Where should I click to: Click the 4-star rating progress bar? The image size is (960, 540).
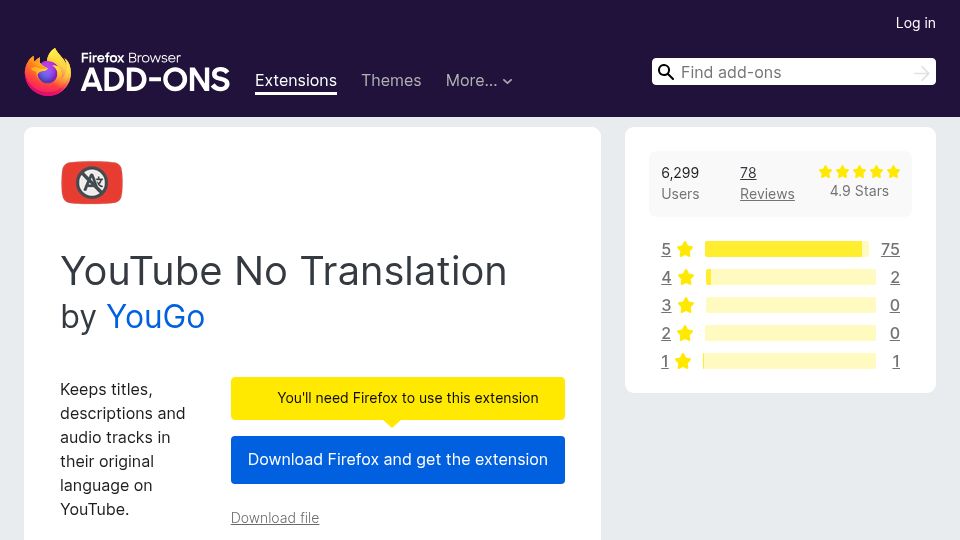coord(791,277)
